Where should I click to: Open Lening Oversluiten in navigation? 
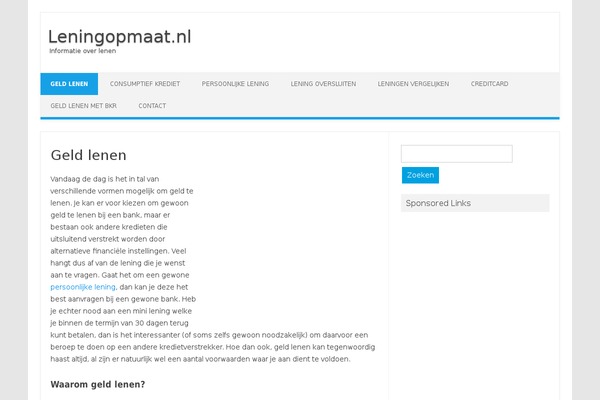(x=323, y=84)
